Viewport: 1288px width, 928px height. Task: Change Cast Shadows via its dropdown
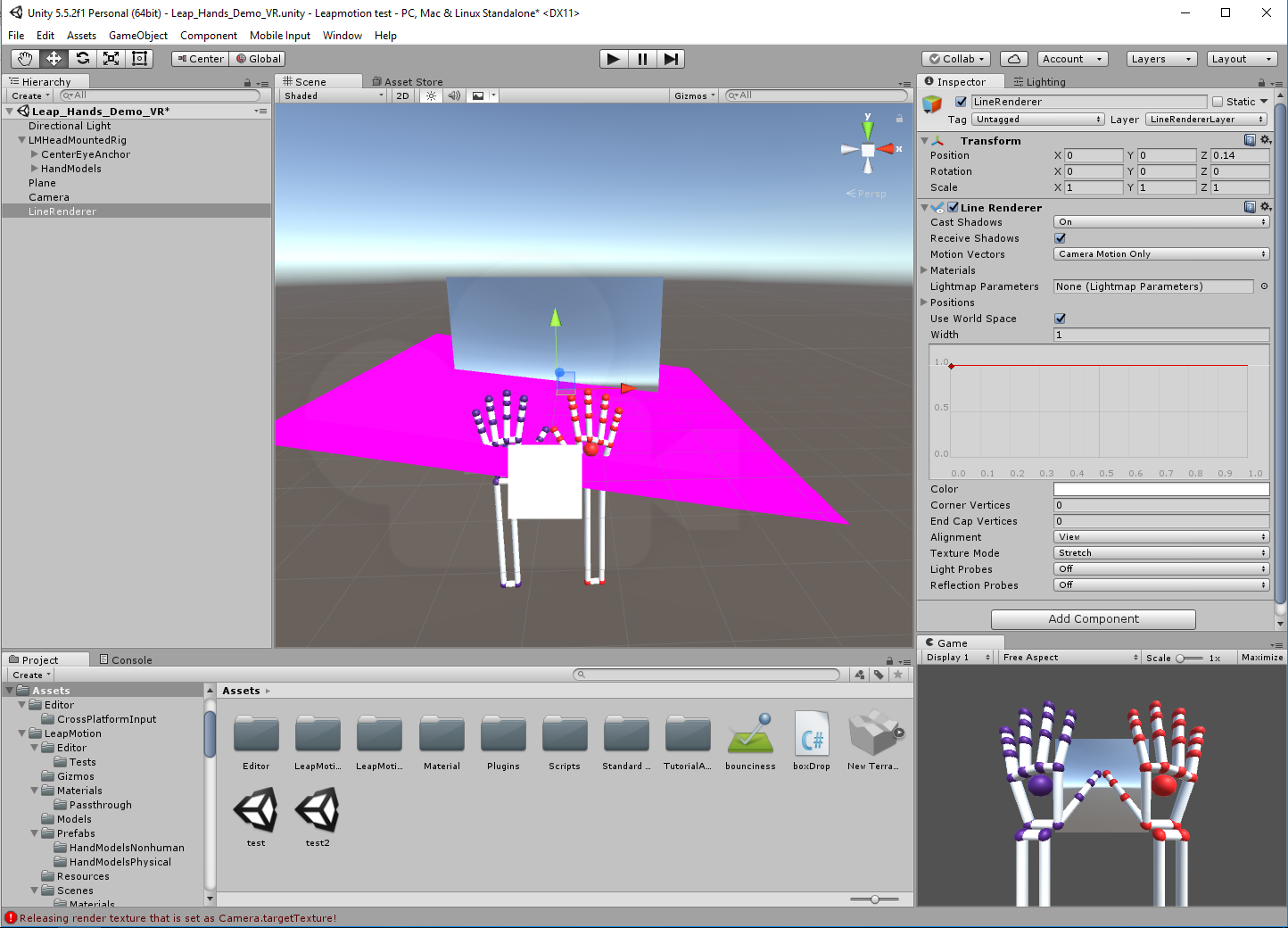(x=1160, y=221)
